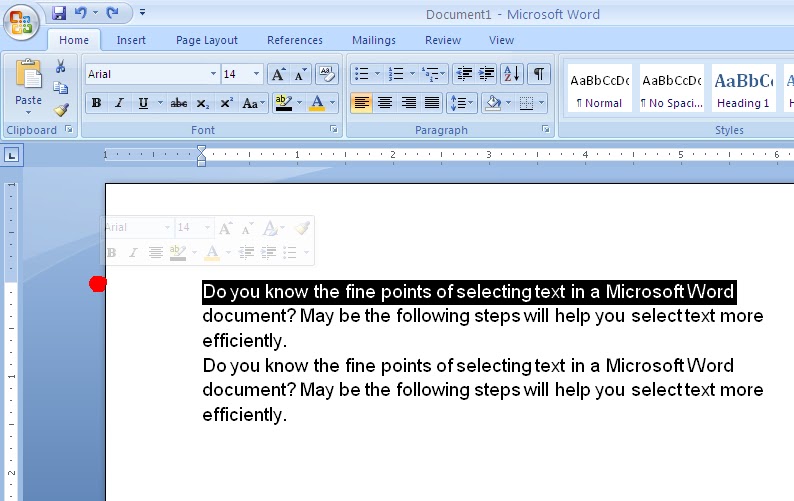Click the ruler tab selector box
Screen dimensions: 794x501
pos(12,155)
